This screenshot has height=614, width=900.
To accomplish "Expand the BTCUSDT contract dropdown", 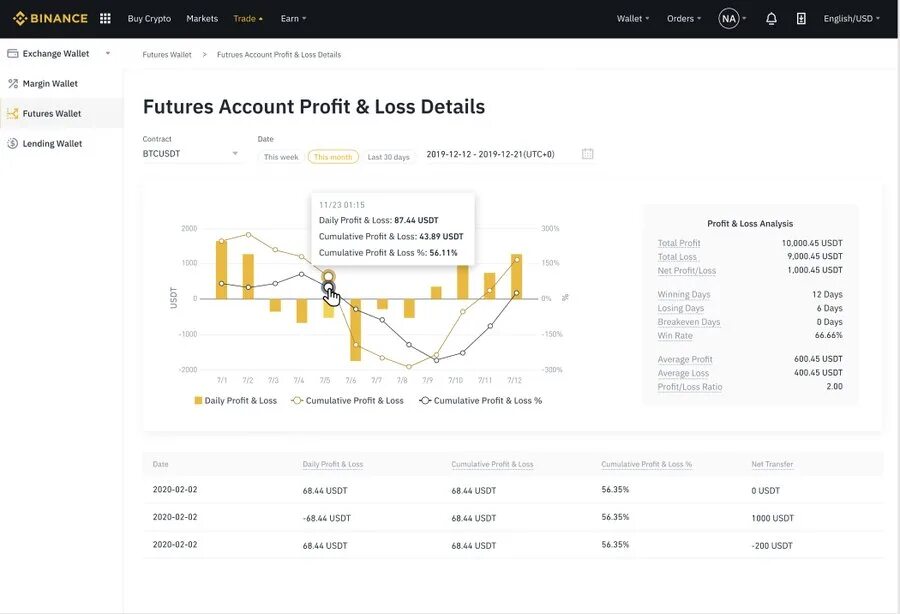I will [235, 154].
